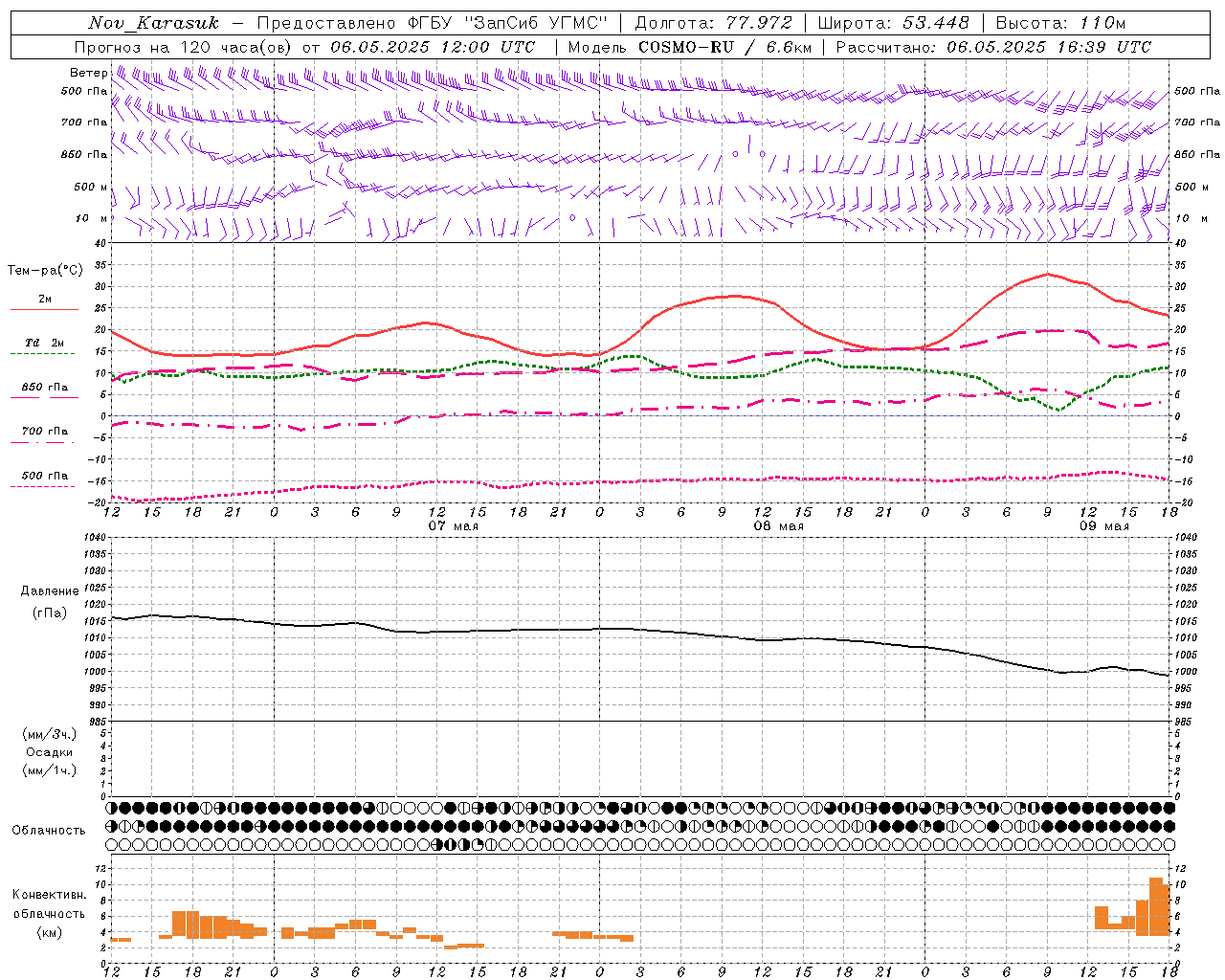1225x980 pixels.
Task: Click the '500 гПа' temperature legend entry
Action: coord(44,479)
